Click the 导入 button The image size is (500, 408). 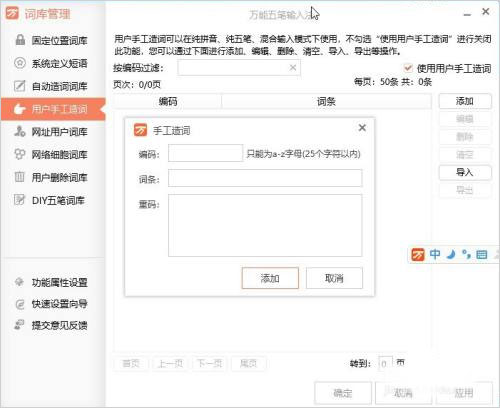point(465,172)
